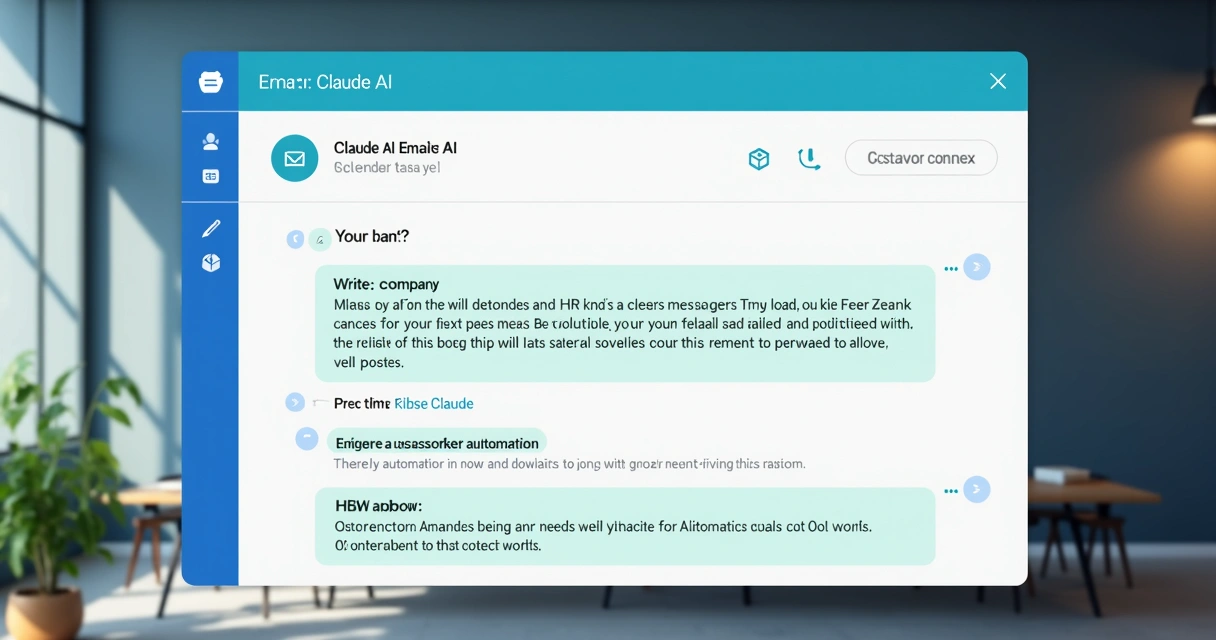Click the green circle icon beside 'Your bant?'
This screenshot has height=640, width=1216.
pos(320,239)
